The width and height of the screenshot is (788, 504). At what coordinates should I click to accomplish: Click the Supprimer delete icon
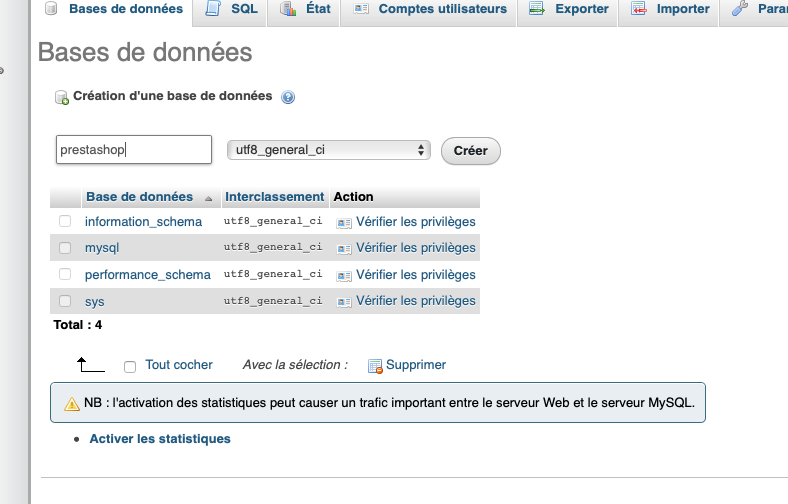click(x=375, y=366)
